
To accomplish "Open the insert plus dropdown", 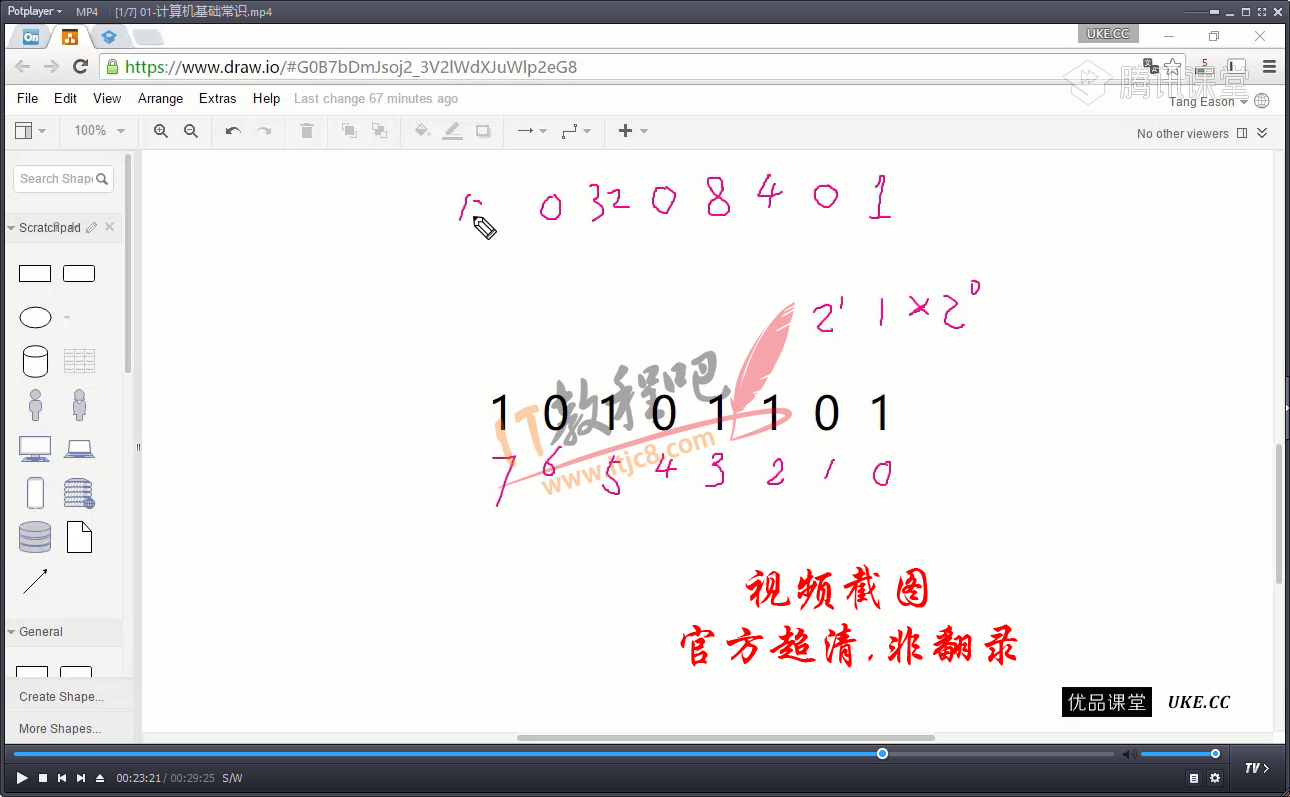I will coord(633,131).
